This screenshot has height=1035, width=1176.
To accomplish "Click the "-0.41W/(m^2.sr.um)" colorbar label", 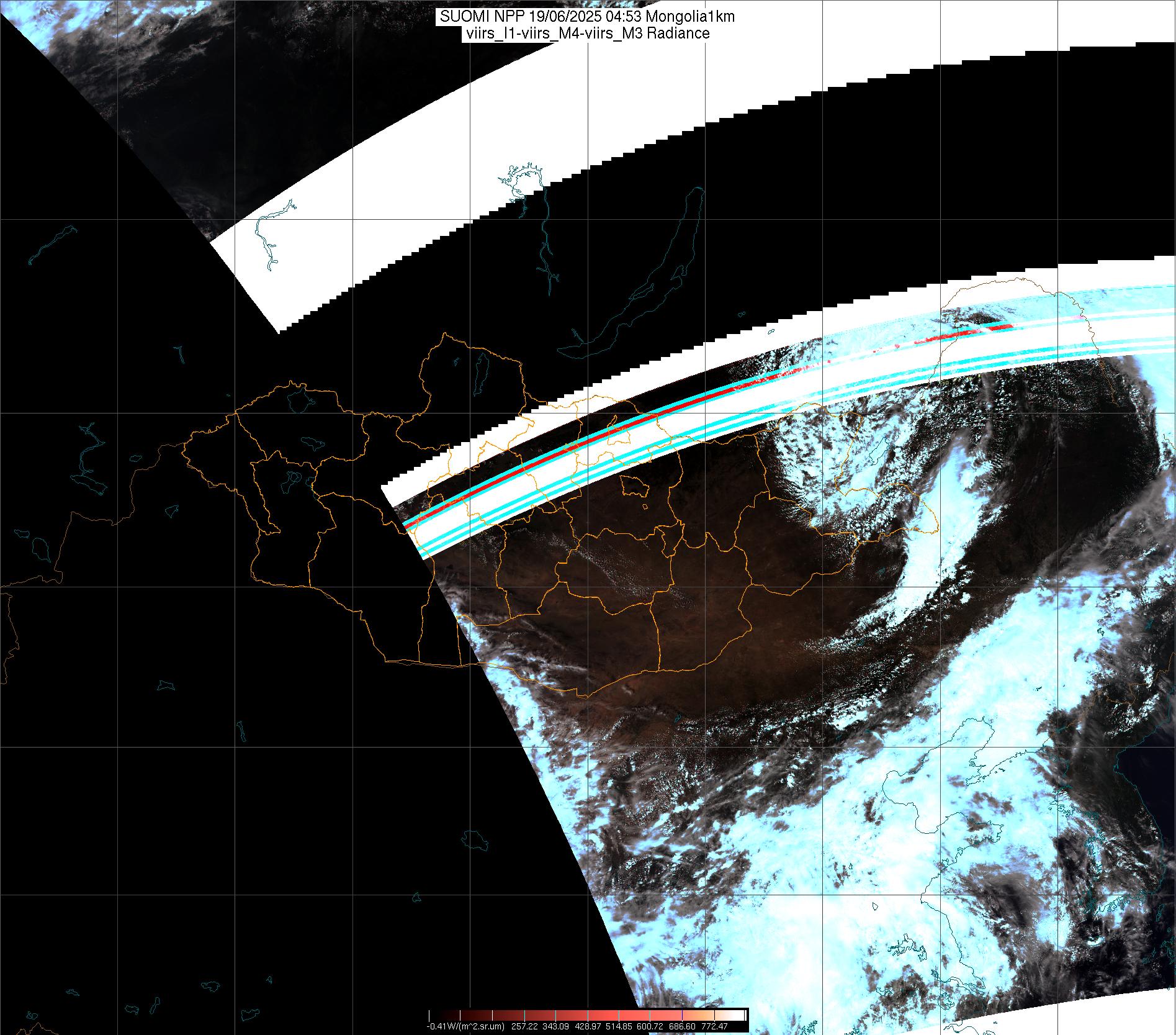I will coord(465,1026).
